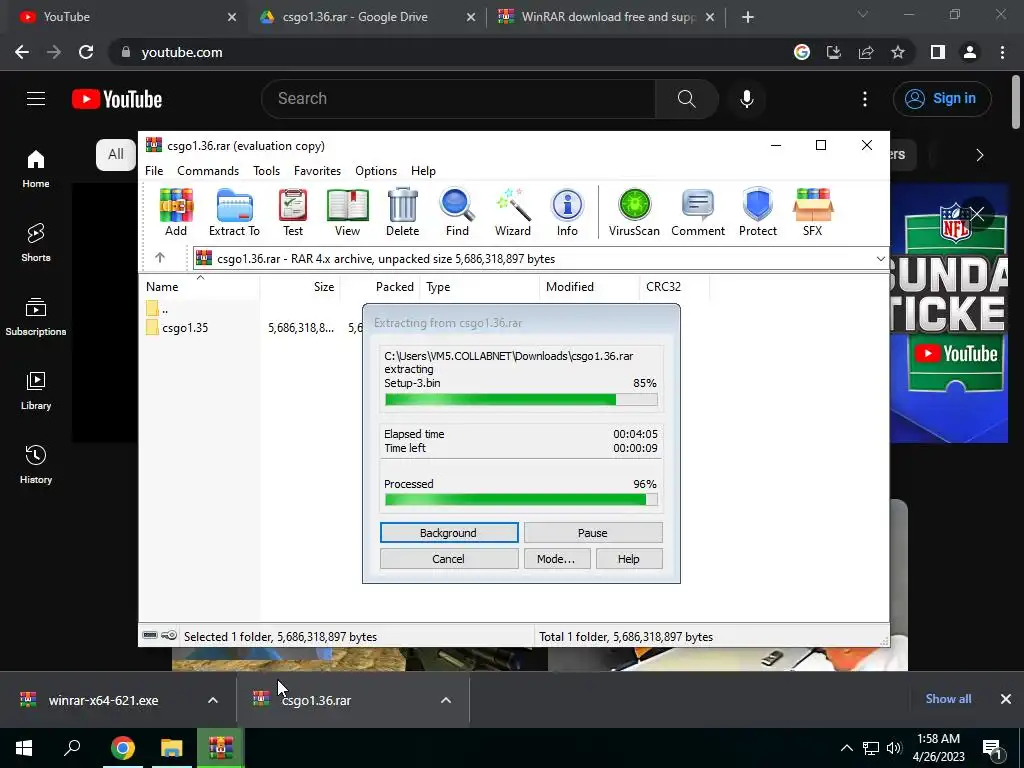This screenshot has height=768, width=1024.
Task: Launch the Wizard wand icon
Action: pos(513,212)
